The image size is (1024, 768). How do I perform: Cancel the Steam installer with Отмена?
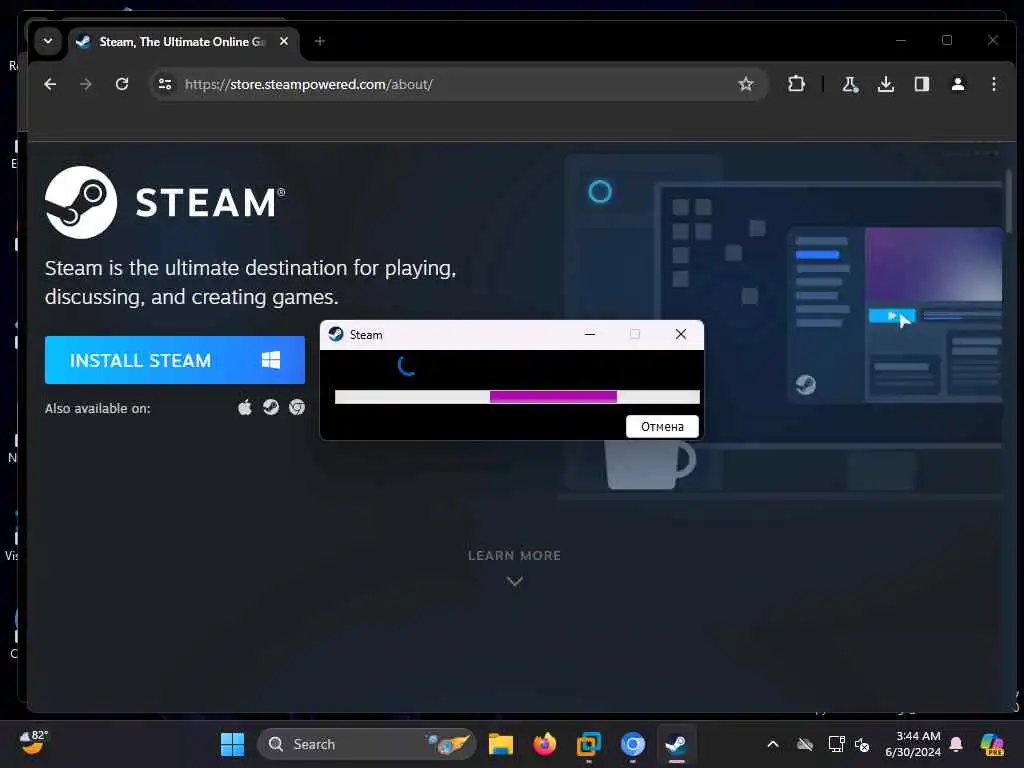point(662,426)
